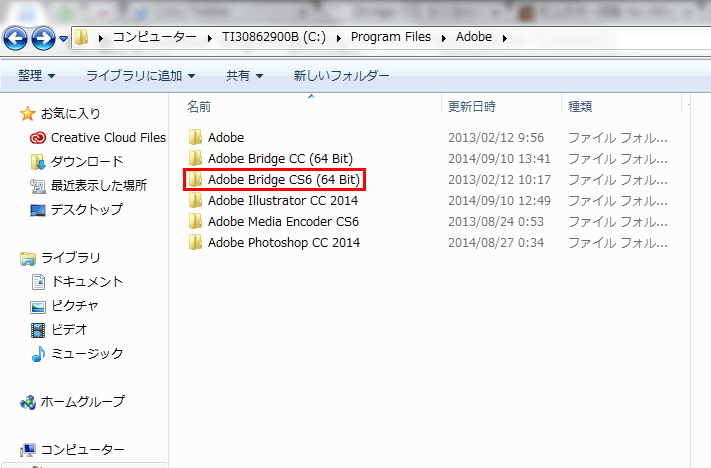Viewport: 711px width, 468px height.
Task: Select コンピューター in the navigation pane
Action: pos(82,450)
